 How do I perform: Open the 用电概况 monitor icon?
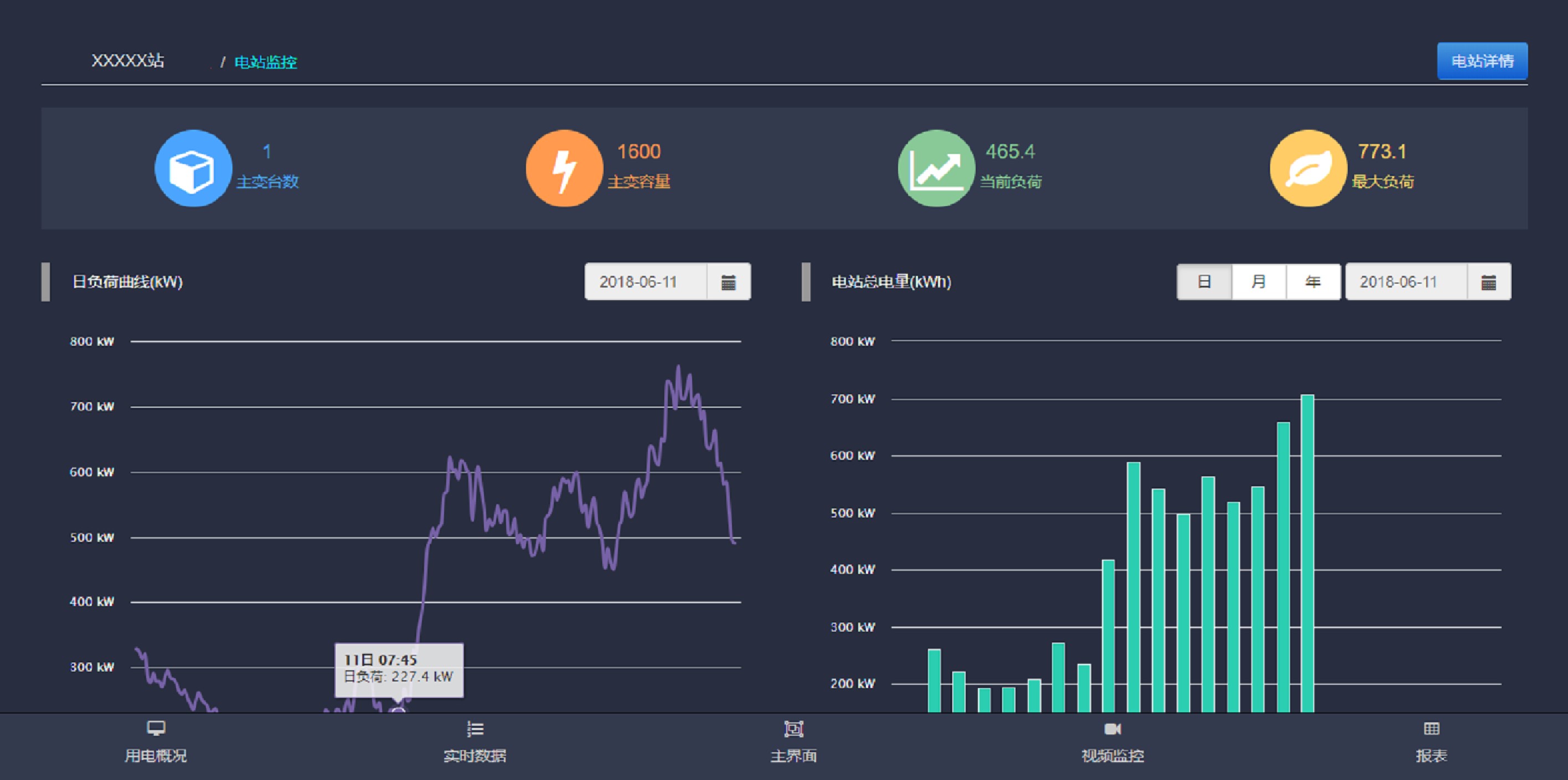(x=156, y=729)
